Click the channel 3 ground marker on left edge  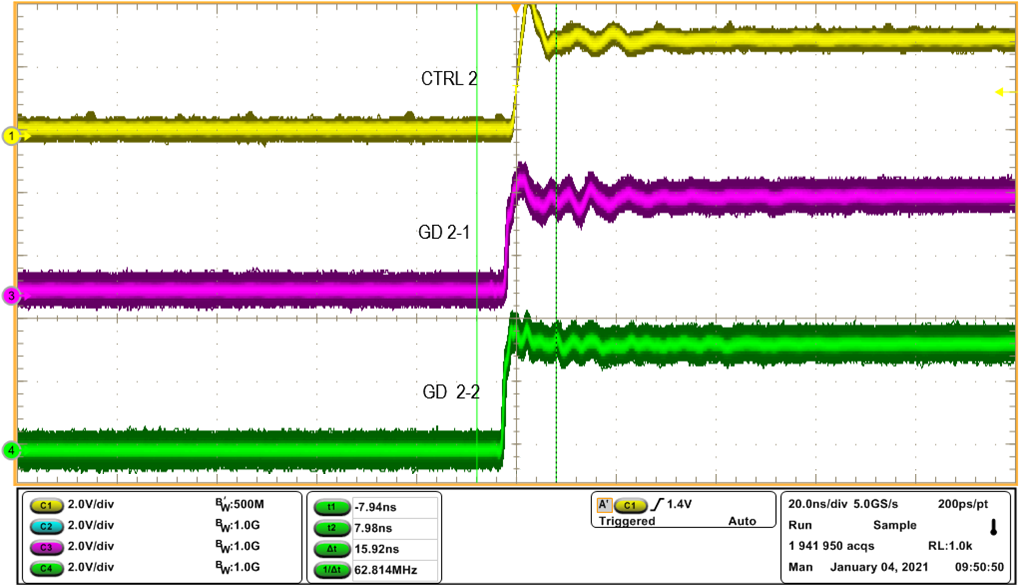click(x=12, y=296)
